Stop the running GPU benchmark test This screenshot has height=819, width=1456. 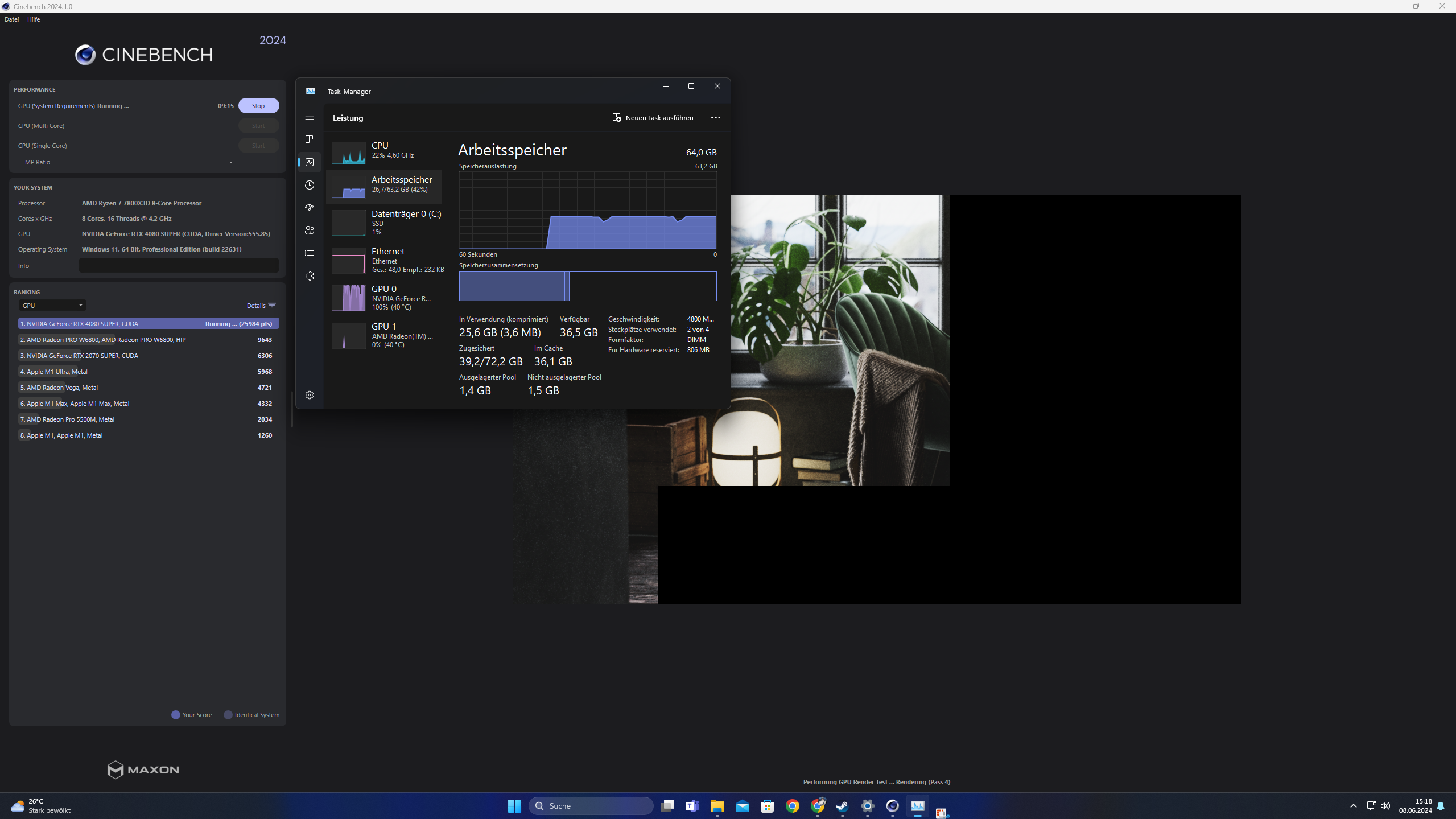(x=258, y=106)
